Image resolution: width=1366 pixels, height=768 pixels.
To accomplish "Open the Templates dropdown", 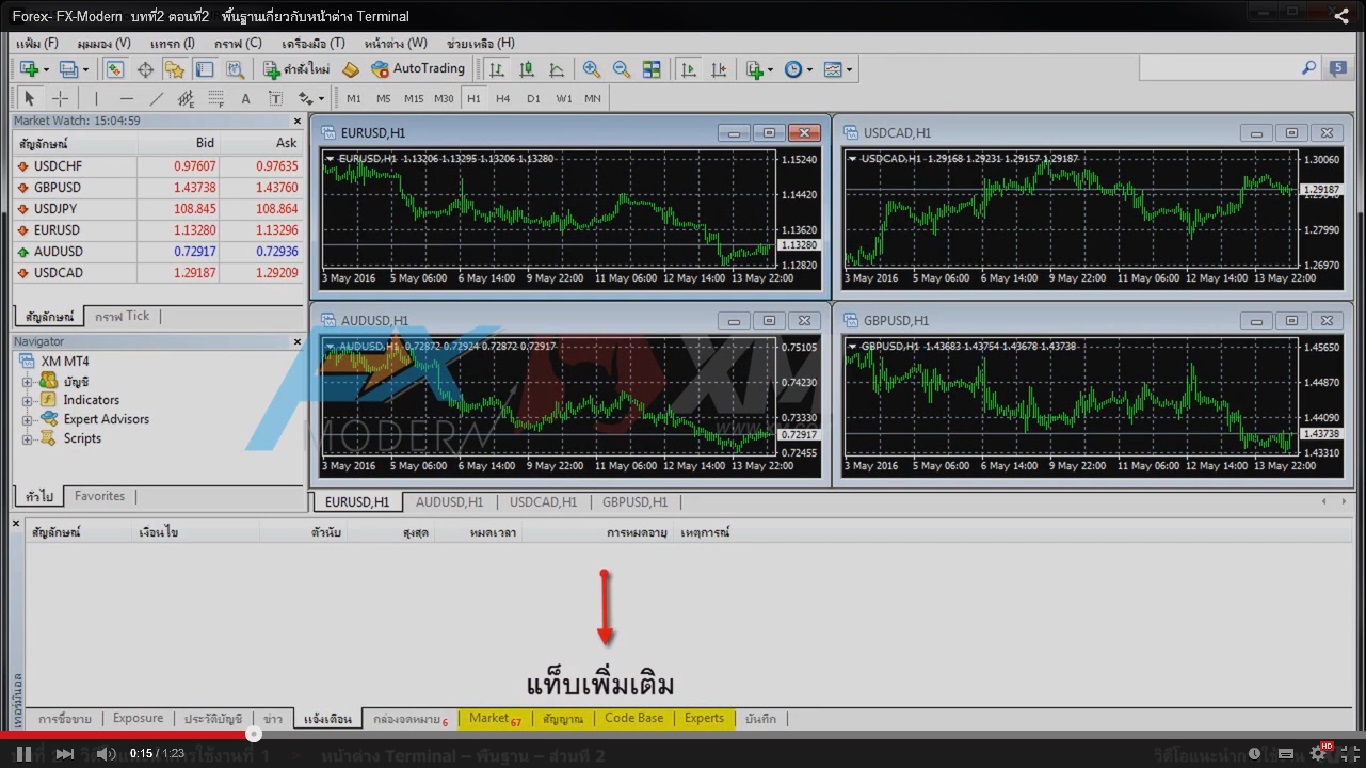I will [x=837, y=69].
